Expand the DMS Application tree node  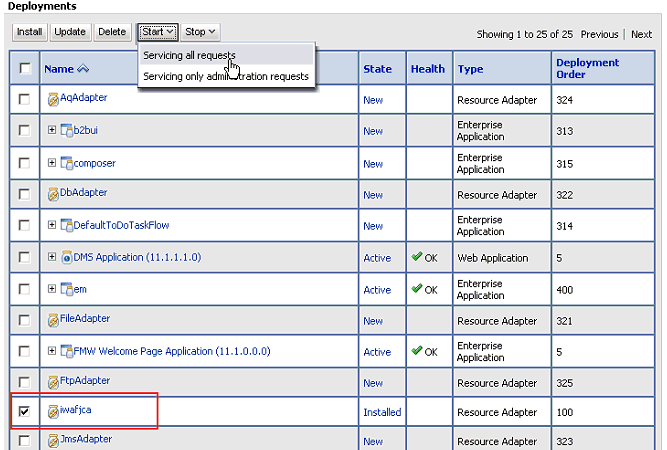click(x=51, y=256)
